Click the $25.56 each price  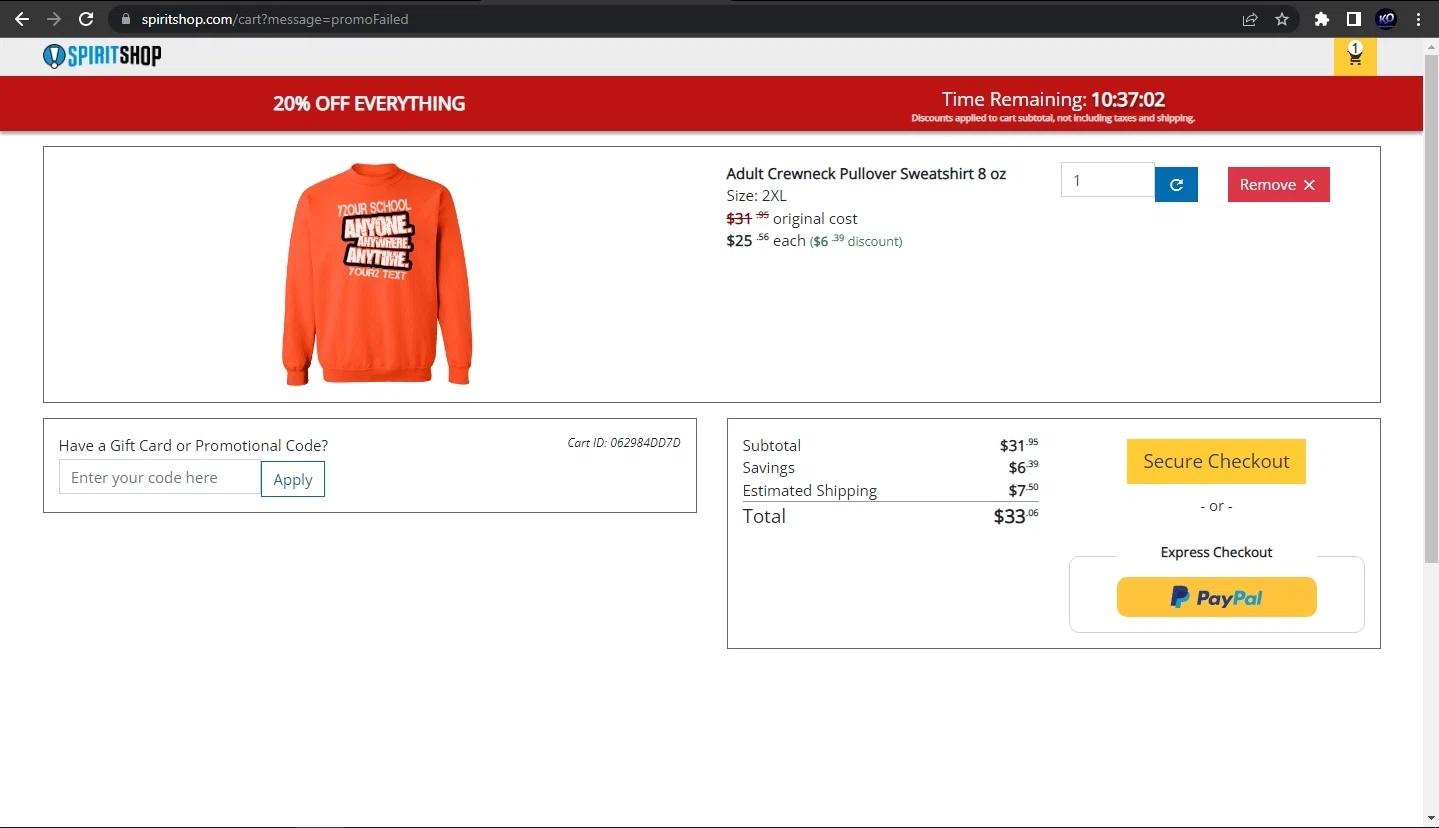pyautogui.click(x=766, y=240)
